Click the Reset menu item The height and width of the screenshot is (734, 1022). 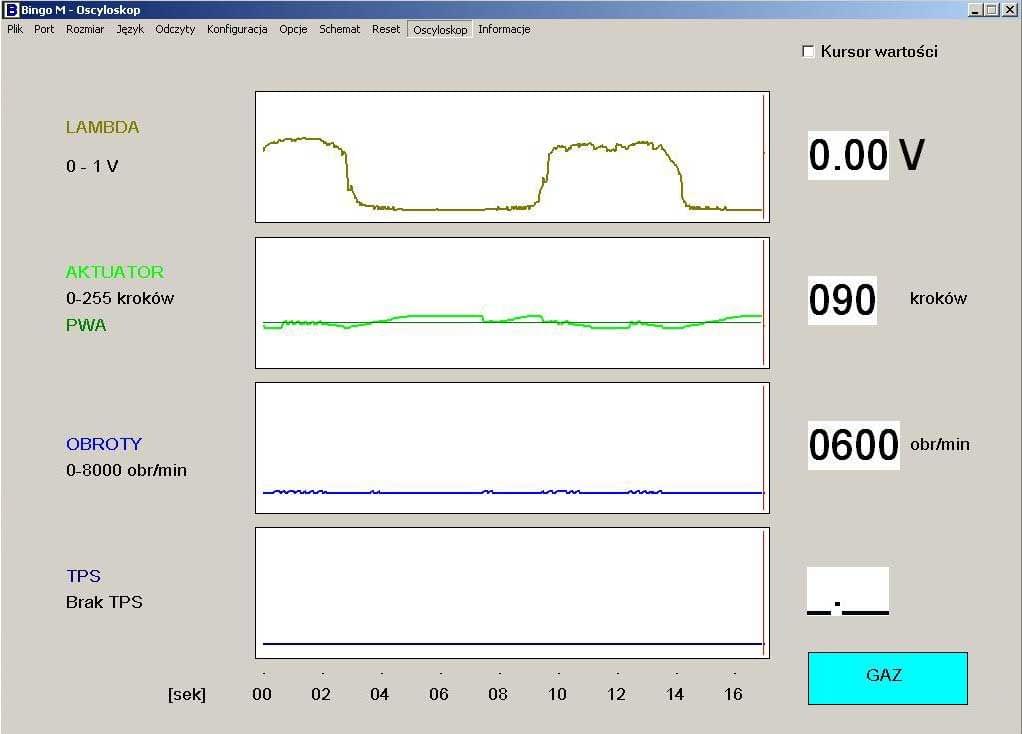tap(386, 29)
